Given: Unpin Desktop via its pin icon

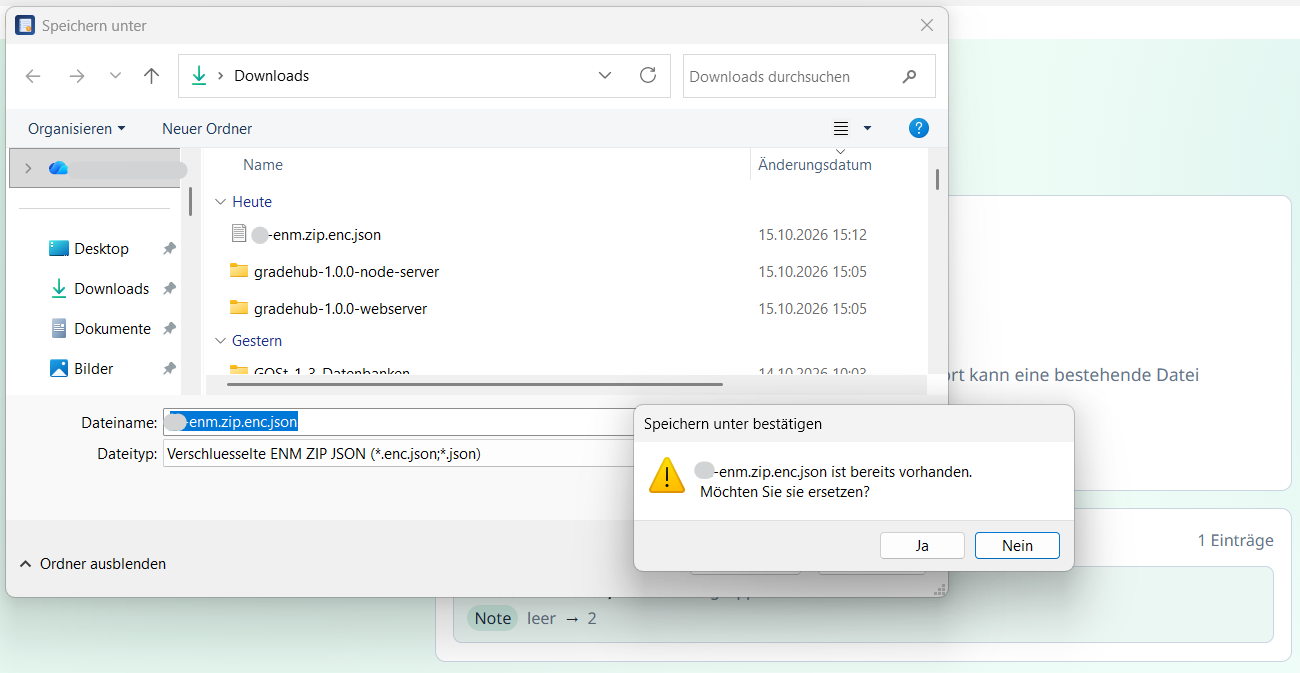Looking at the screenshot, I should [170, 249].
